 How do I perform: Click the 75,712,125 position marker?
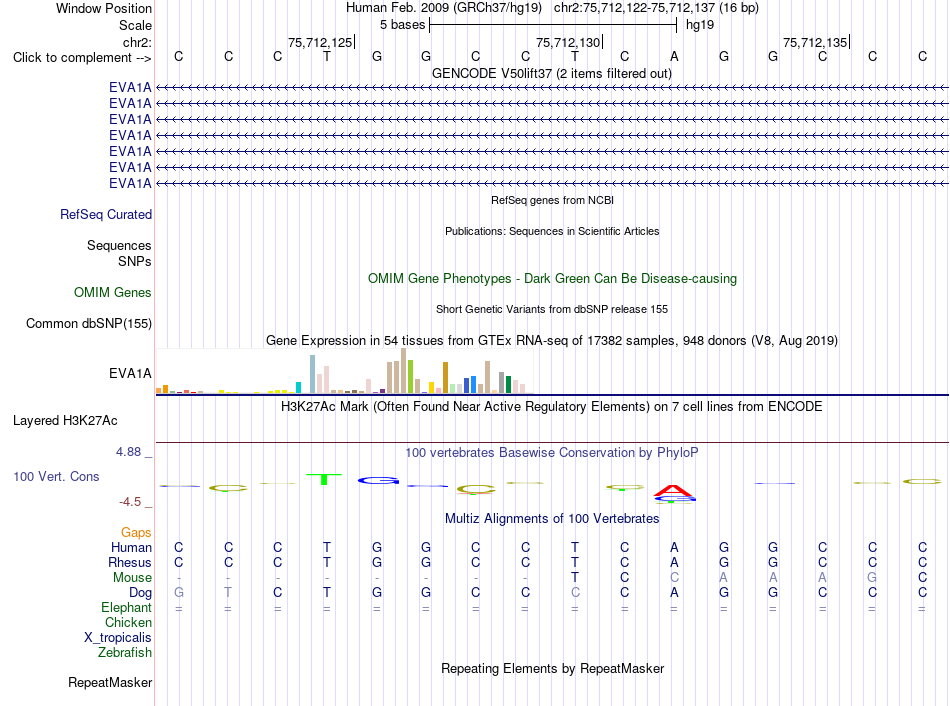pyautogui.click(x=320, y=42)
